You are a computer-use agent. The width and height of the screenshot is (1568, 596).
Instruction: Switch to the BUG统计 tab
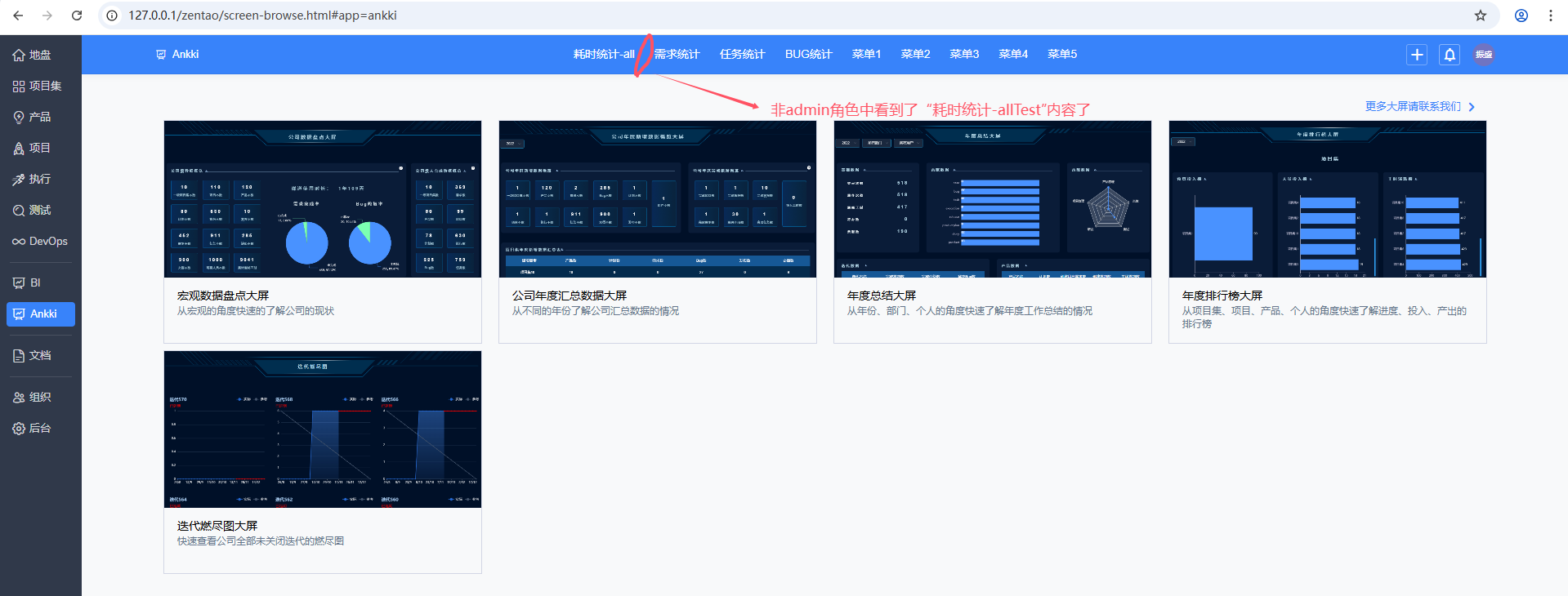(808, 54)
